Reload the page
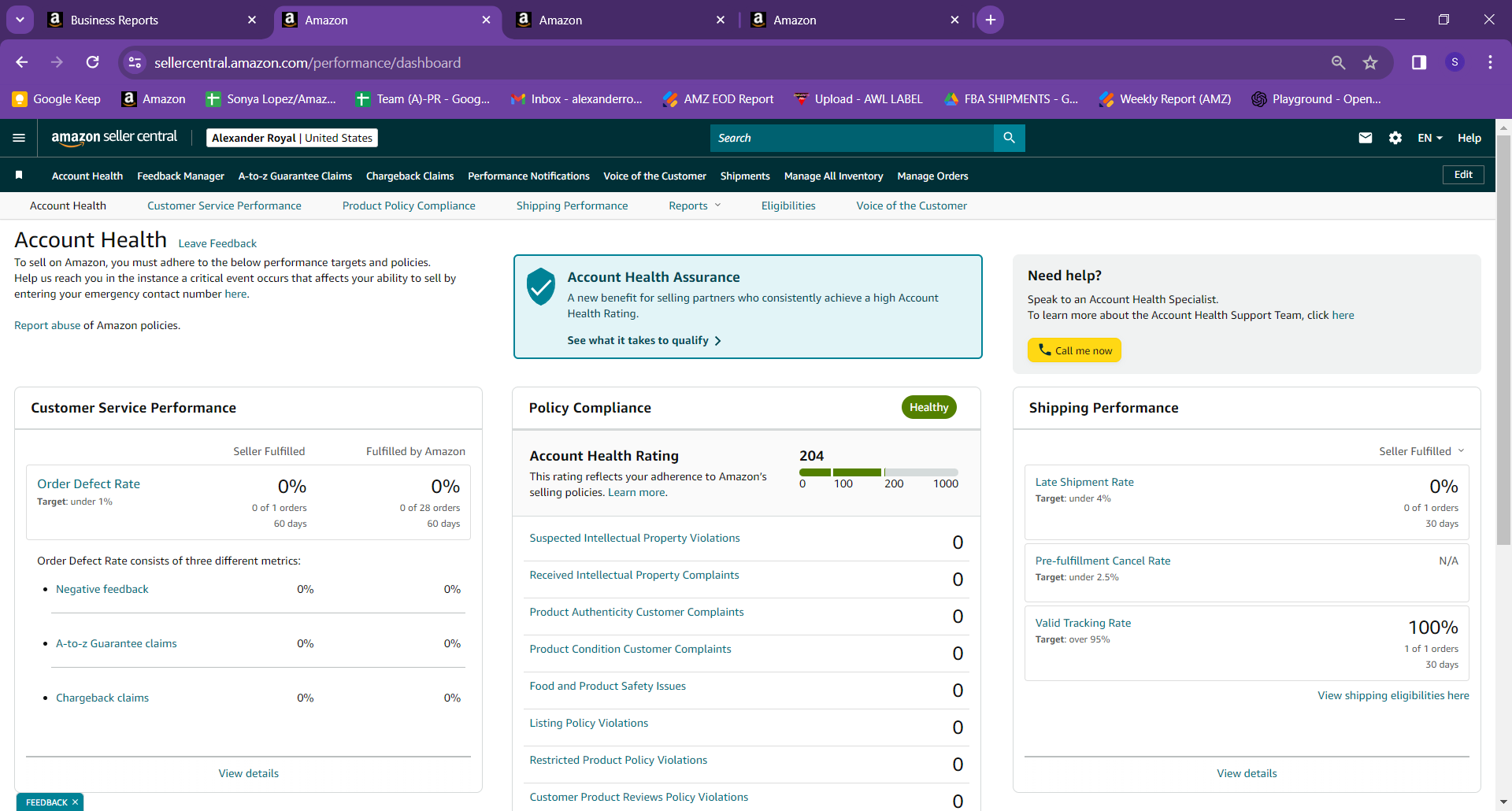The width and height of the screenshot is (1512, 811). [93, 62]
